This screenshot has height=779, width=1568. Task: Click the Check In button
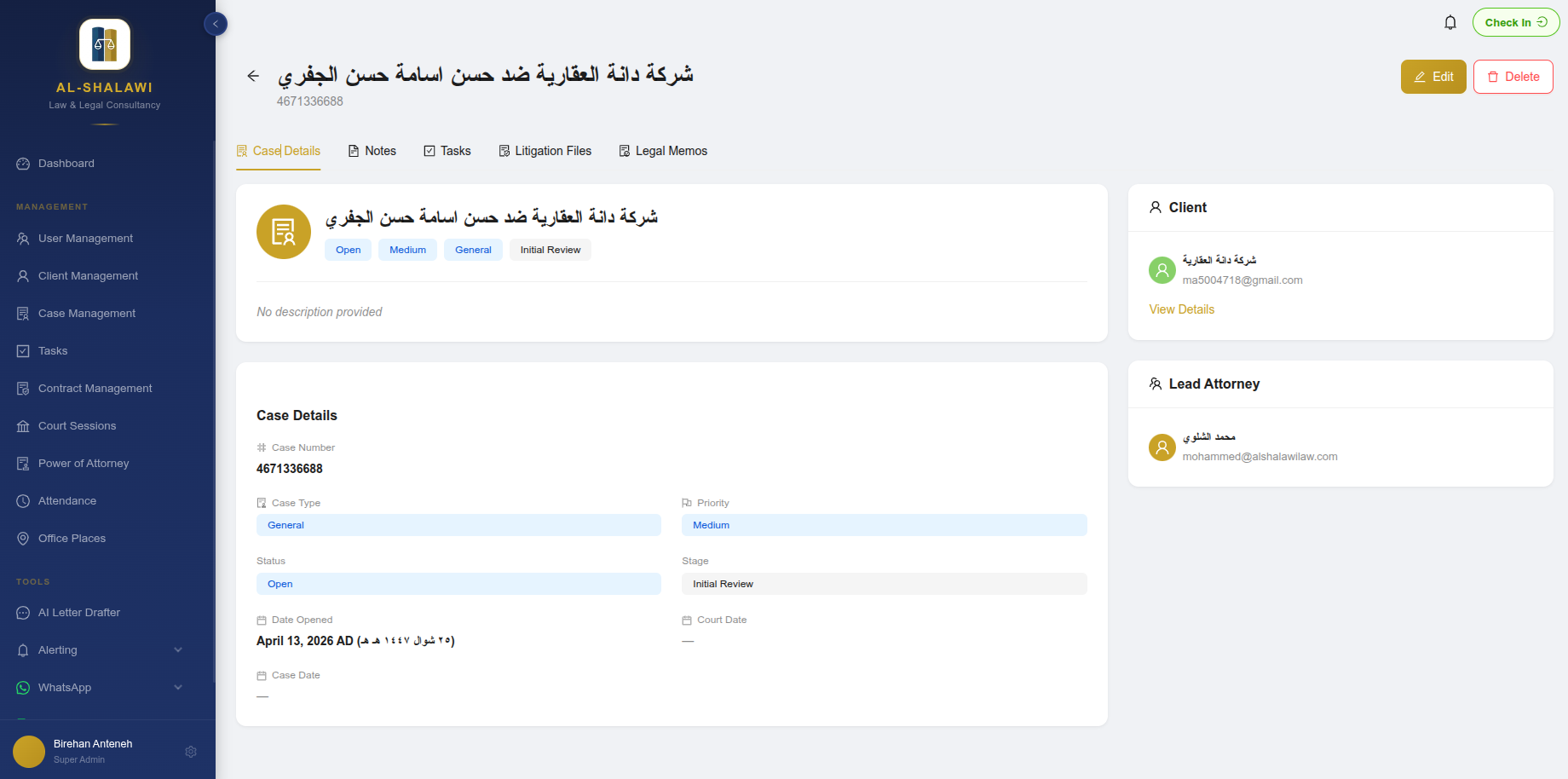coord(1516,22)
